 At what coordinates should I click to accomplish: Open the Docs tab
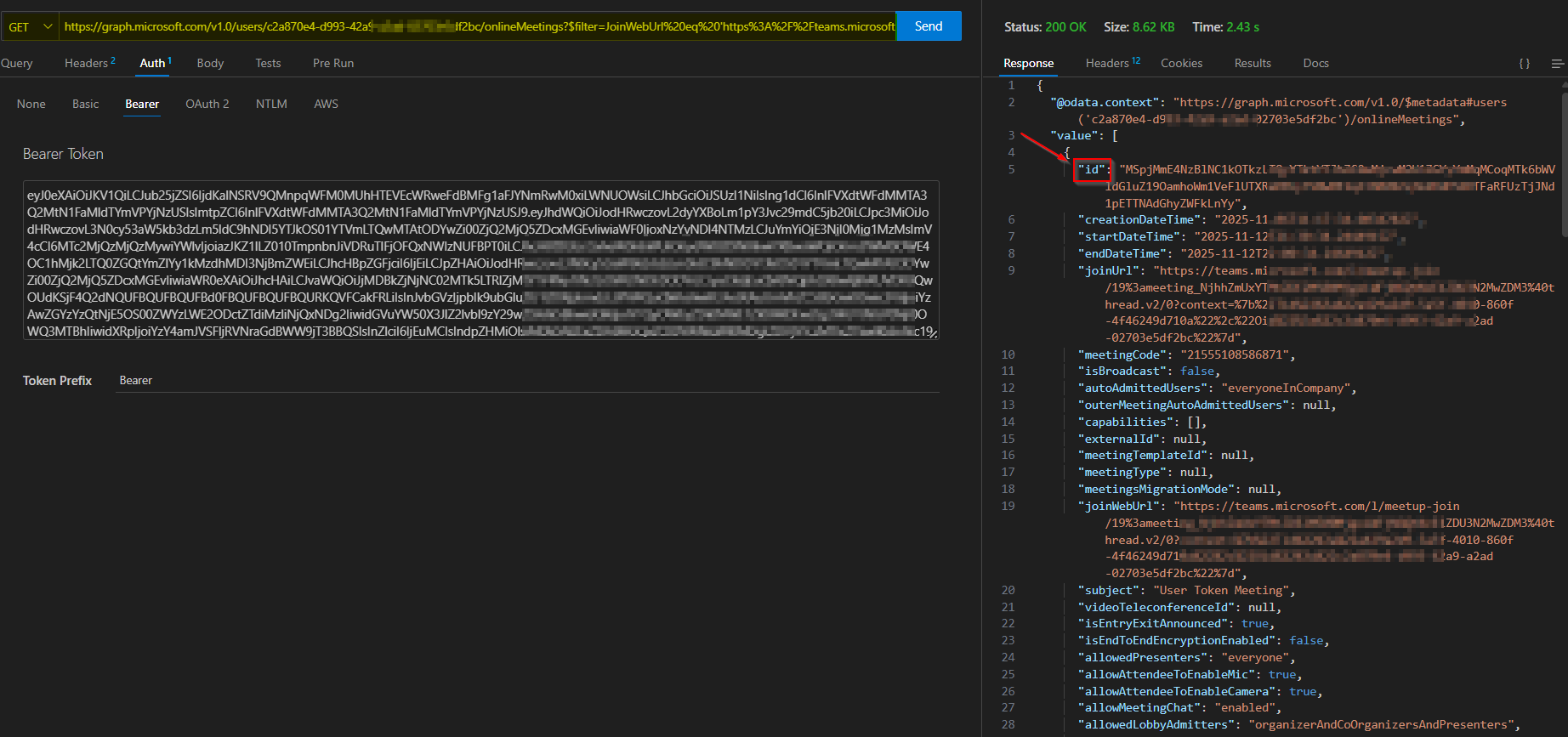pyautogui.click(x=1315, y=63)
